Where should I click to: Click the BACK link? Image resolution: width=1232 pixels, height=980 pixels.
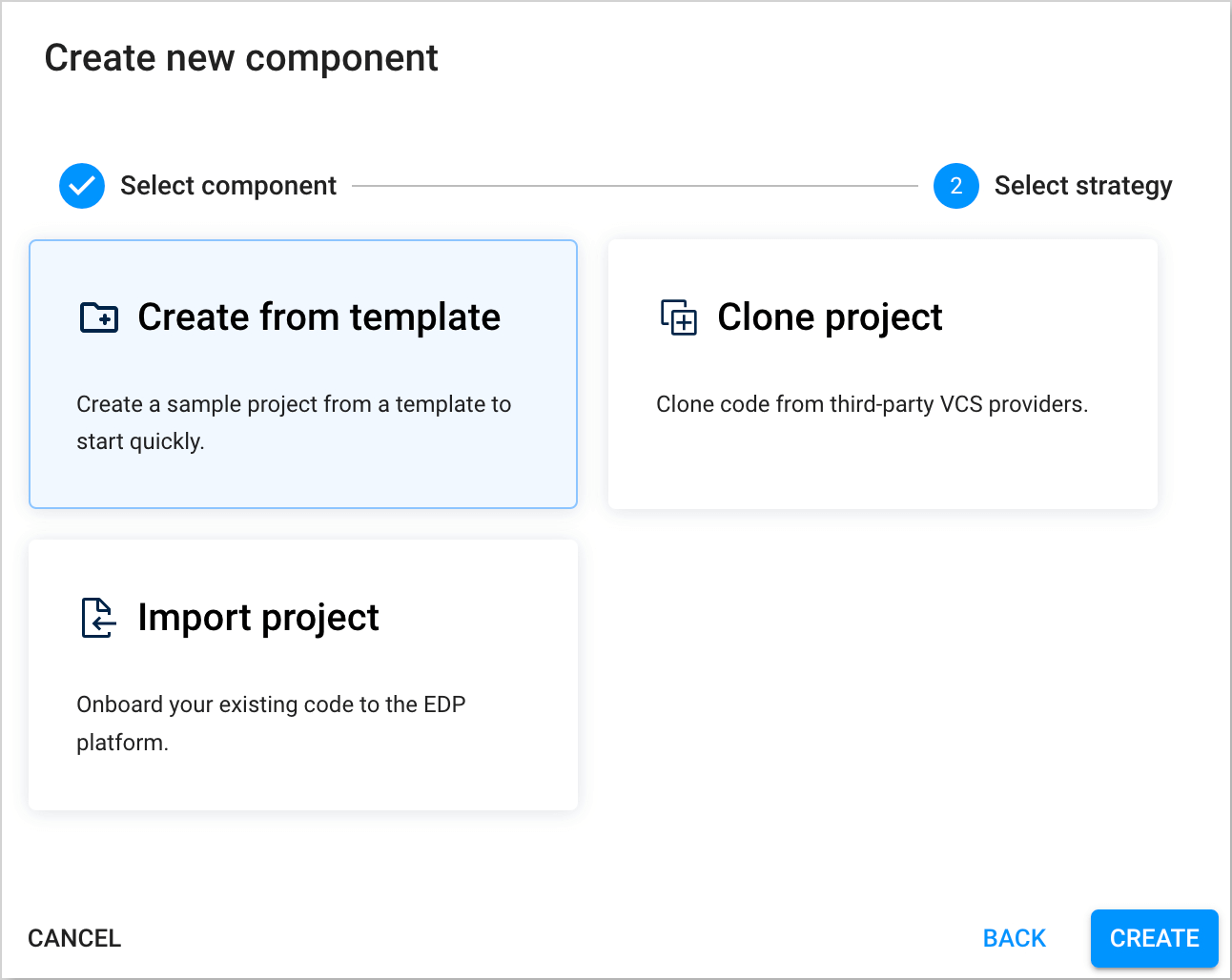tap(1014, 938)
